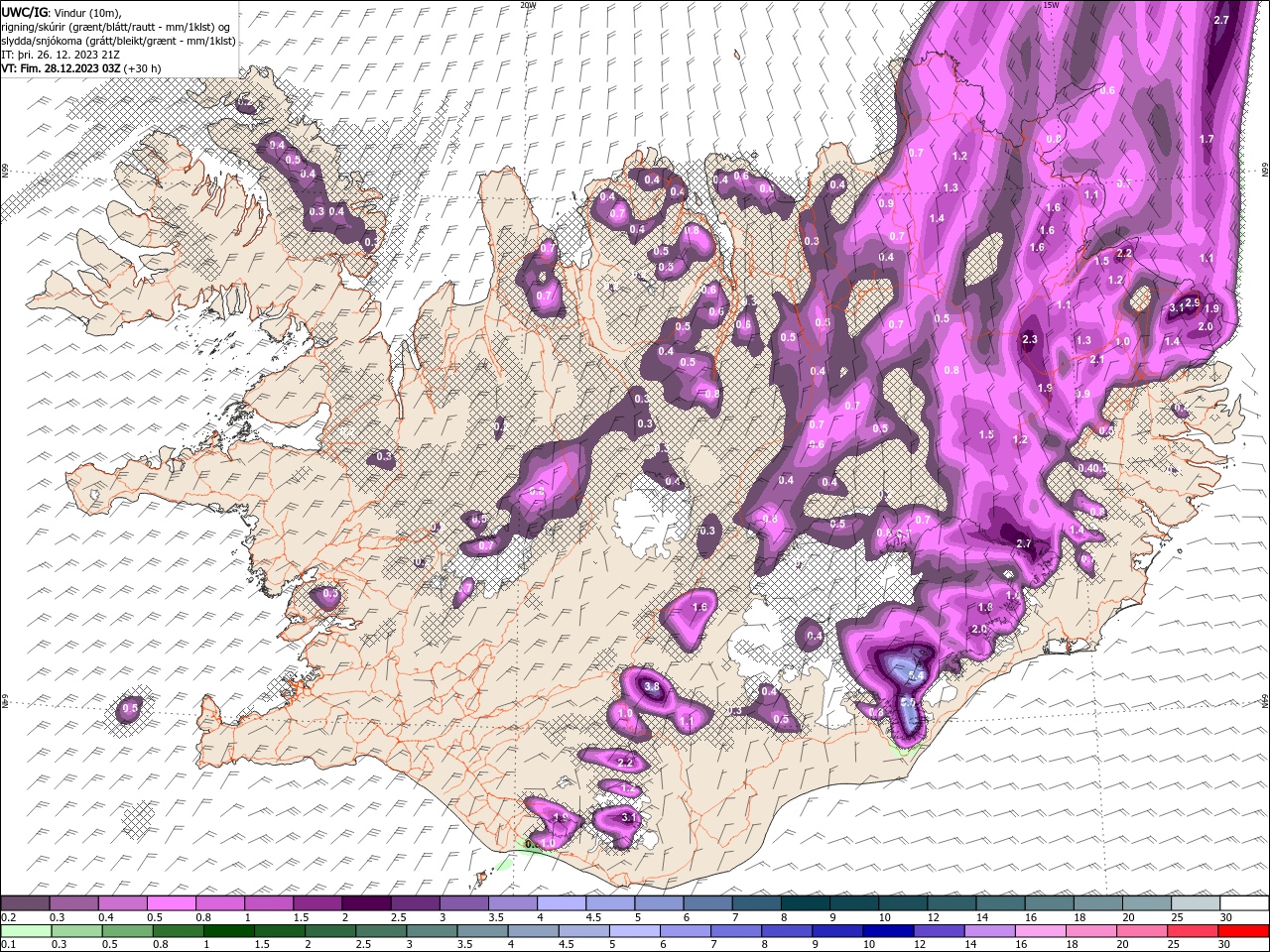Click the 2.9 precipitation value on the map
Viewport: 1270px width, 952px height.
coord(1193,303)
